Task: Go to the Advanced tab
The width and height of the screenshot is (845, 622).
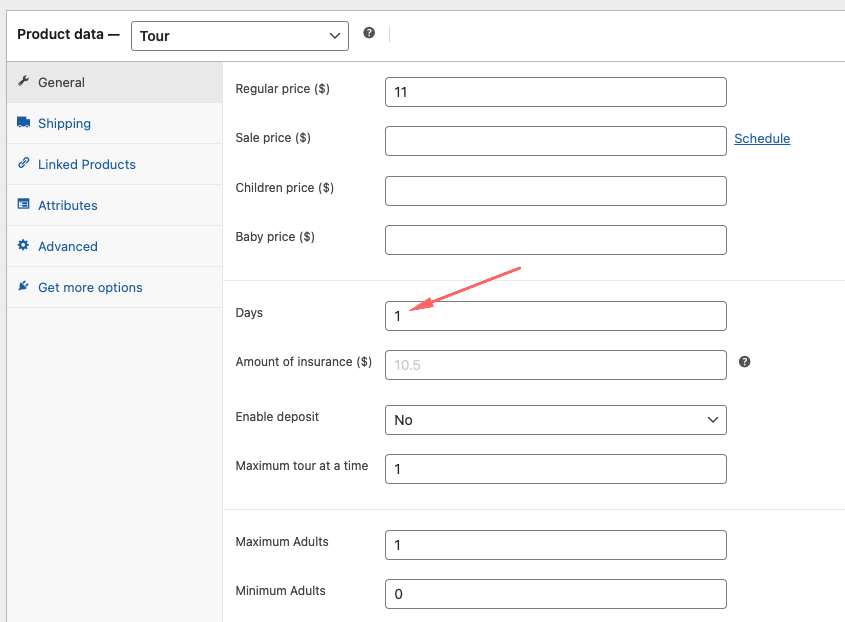Action: (115, 246)
